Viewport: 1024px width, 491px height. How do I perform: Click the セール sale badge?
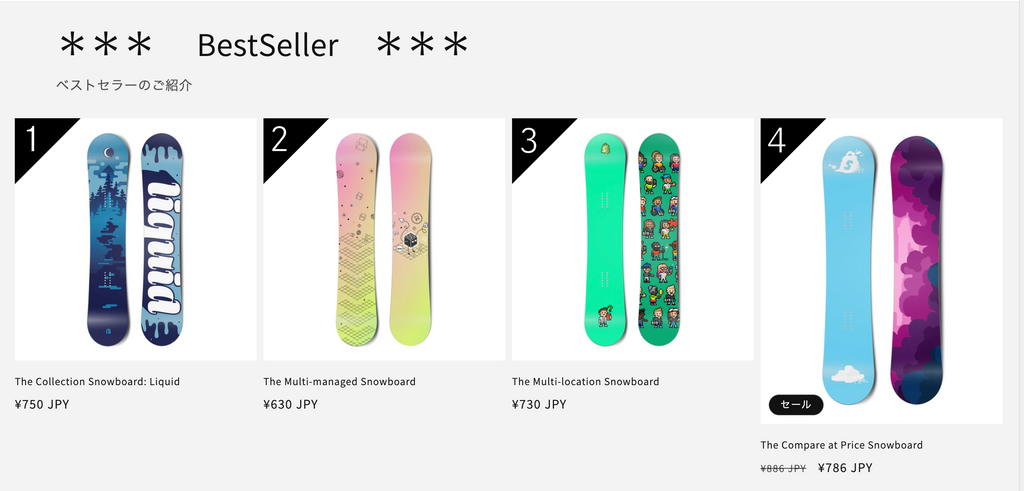click(x=795, y=405)
